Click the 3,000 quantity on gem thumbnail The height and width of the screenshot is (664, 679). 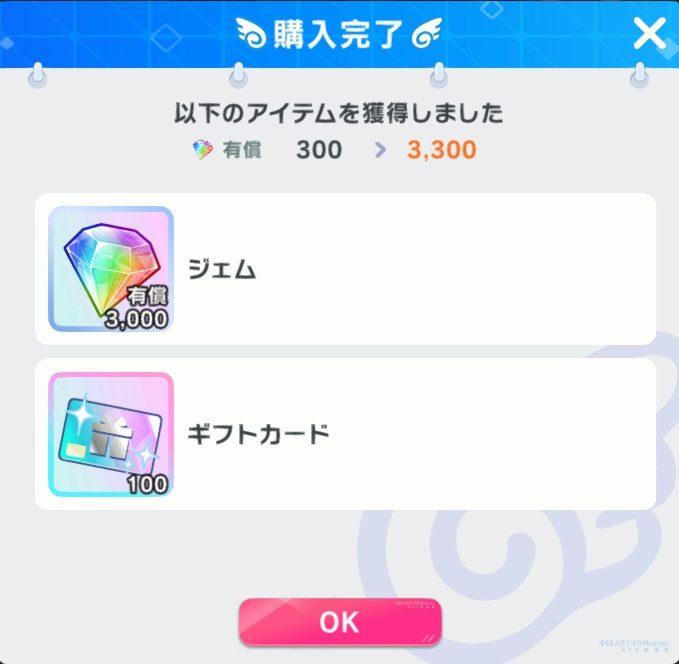tap(136, 320)
